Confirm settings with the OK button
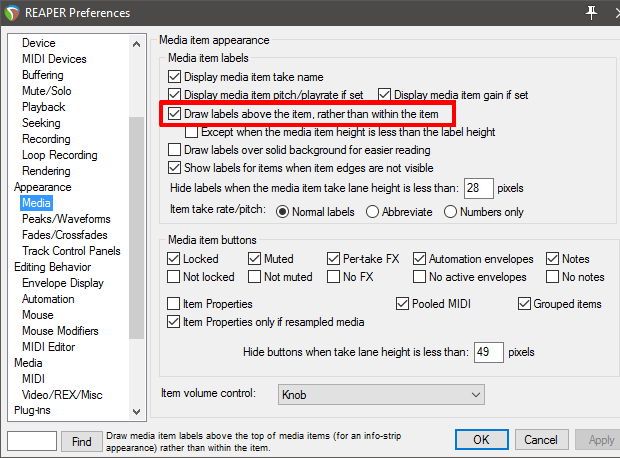This screenshot has width=620, height=458. coord(481,439)
